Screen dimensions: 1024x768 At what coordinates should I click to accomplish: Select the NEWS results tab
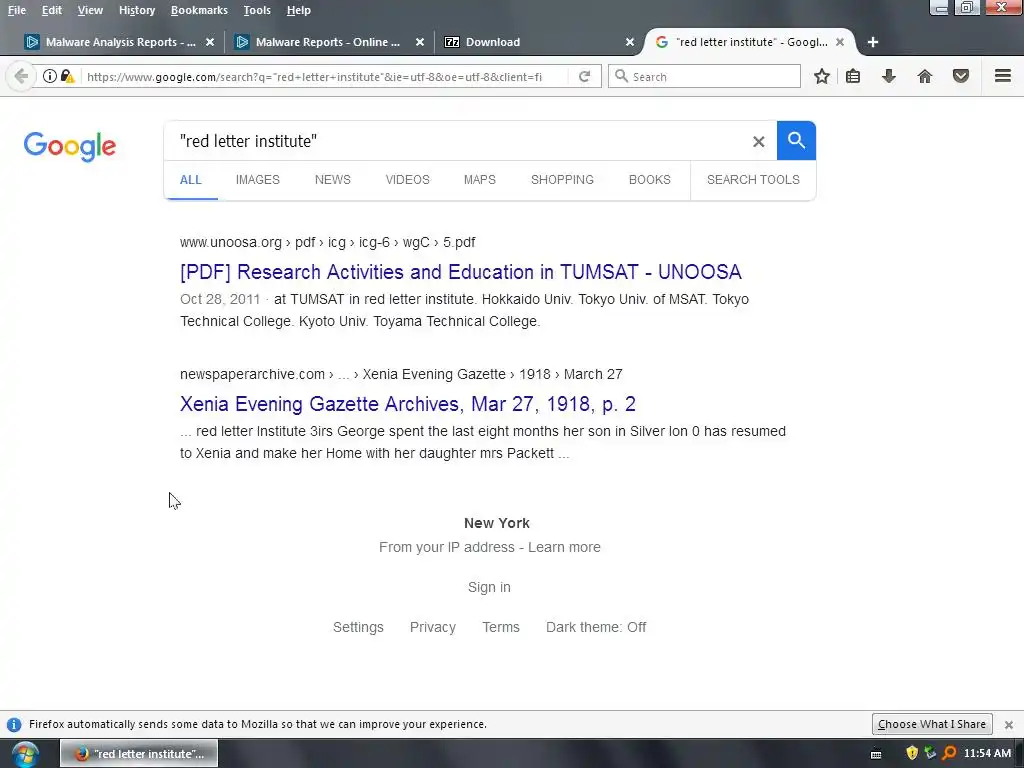(x=332, y=180)
